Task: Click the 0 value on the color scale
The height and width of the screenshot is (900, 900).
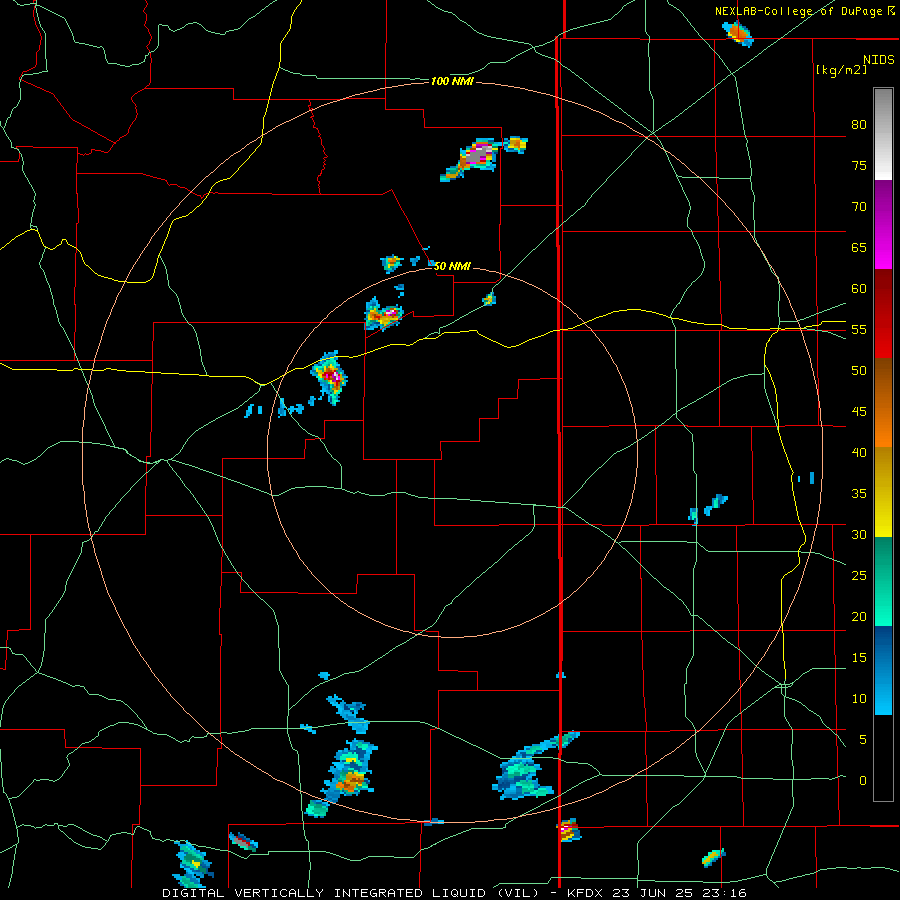Action: (x=863, y=781)
